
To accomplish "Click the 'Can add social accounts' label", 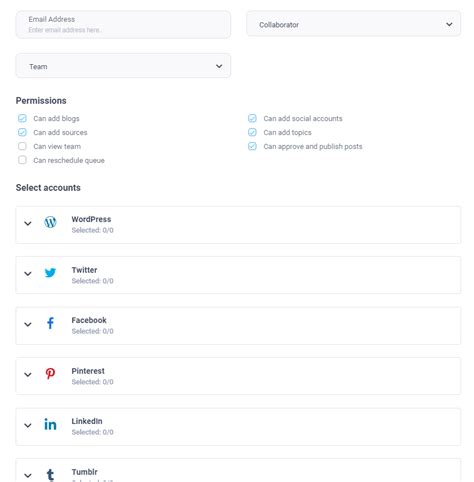I will (303, 118).
